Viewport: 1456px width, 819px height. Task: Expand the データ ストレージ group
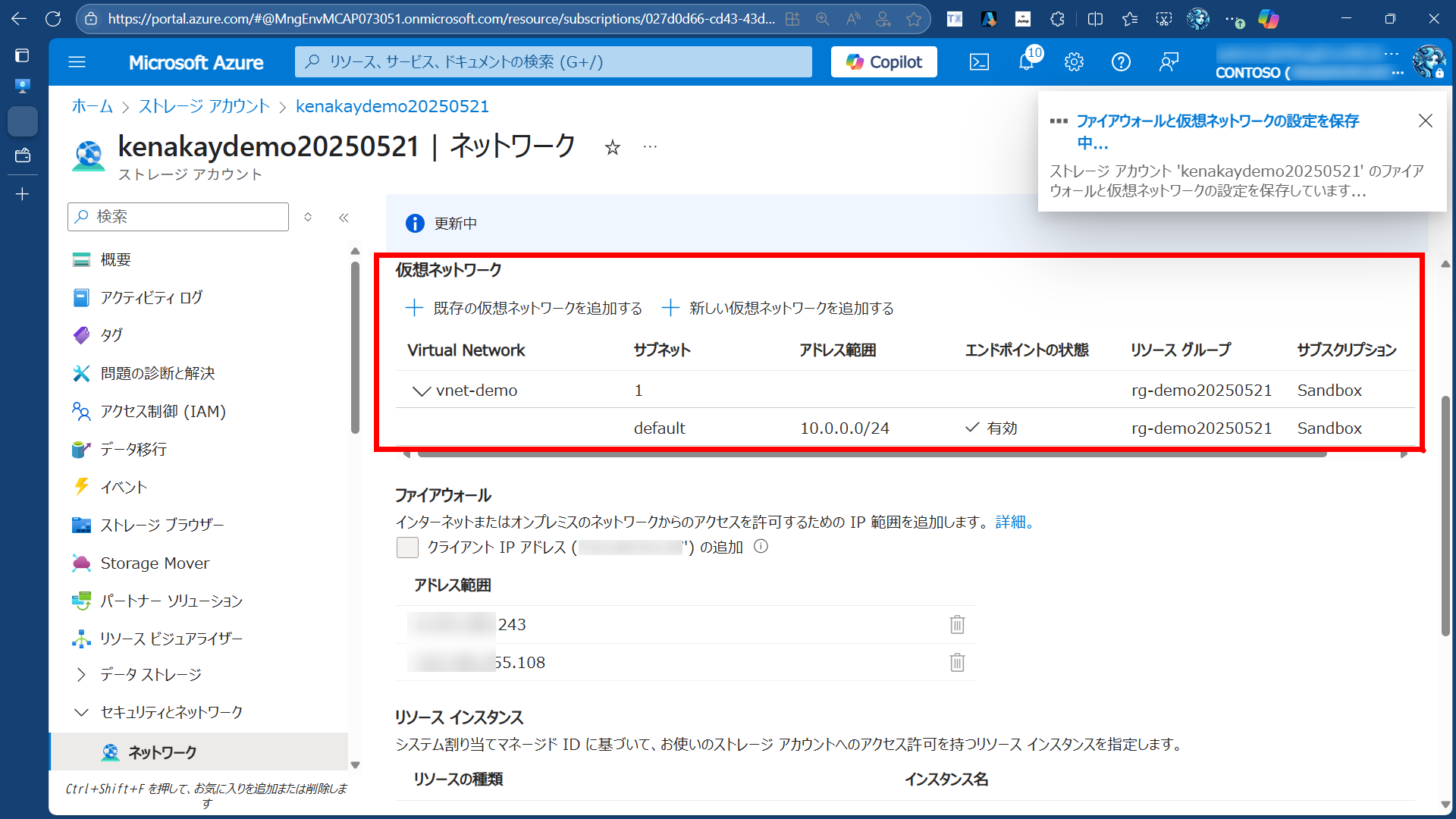[x=81, y=674]
